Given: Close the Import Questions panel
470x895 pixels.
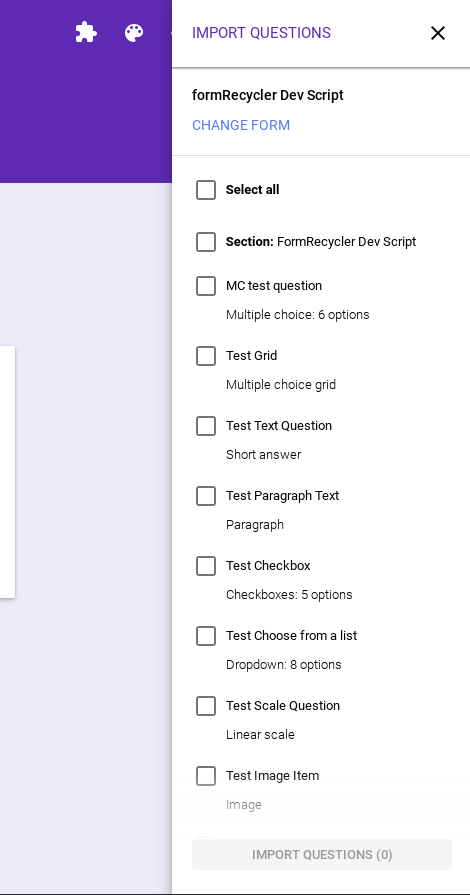Looking at the screenshot, I should tap(437, 33).
